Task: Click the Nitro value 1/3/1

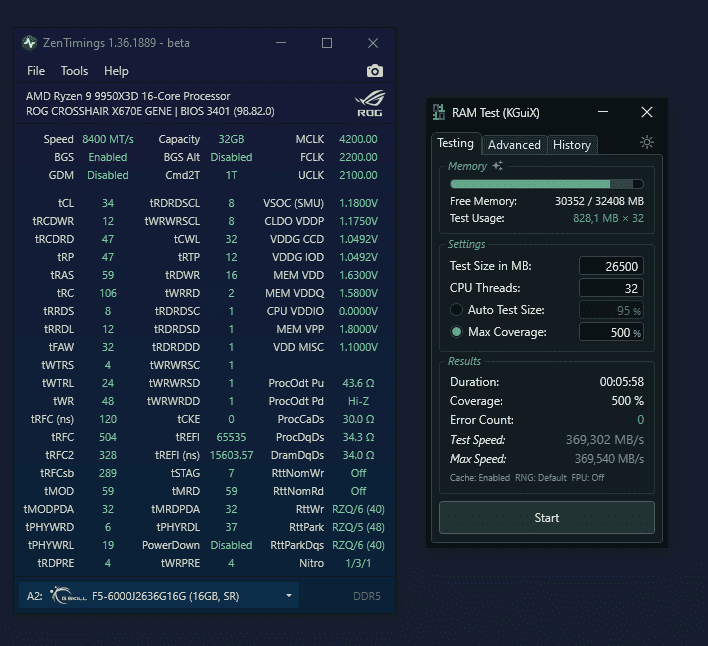Action: (358, 563)
